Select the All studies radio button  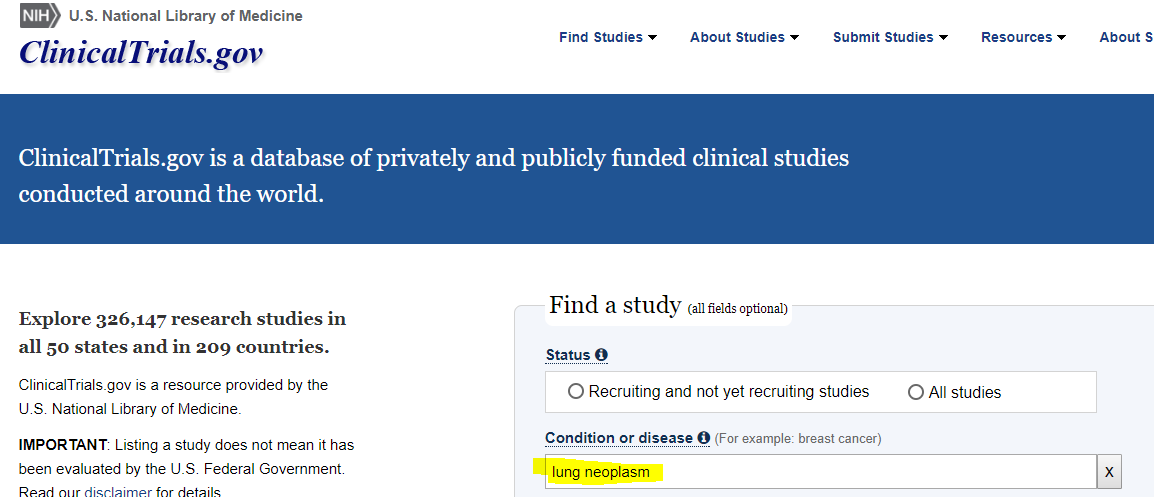pos(916,392)
